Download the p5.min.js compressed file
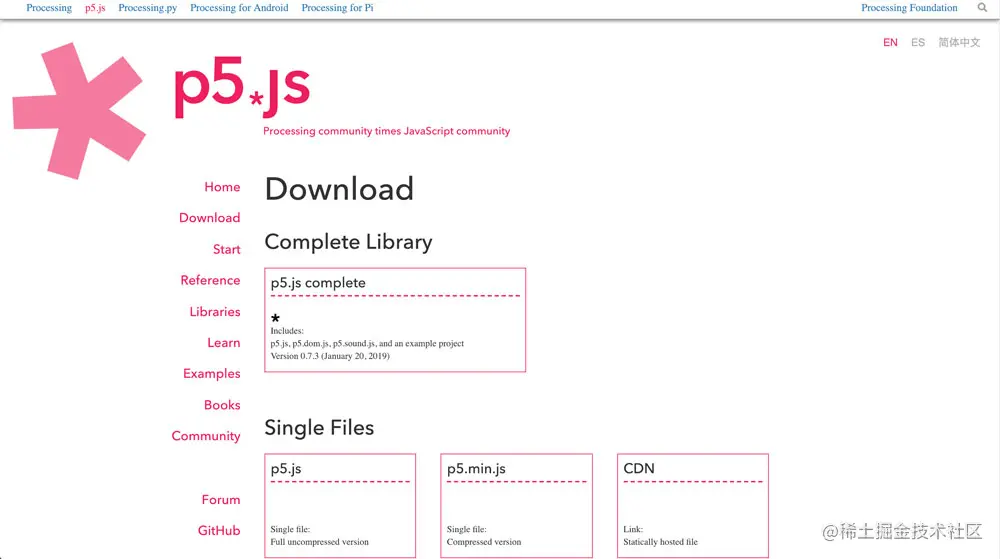 (x=516, y=505)
